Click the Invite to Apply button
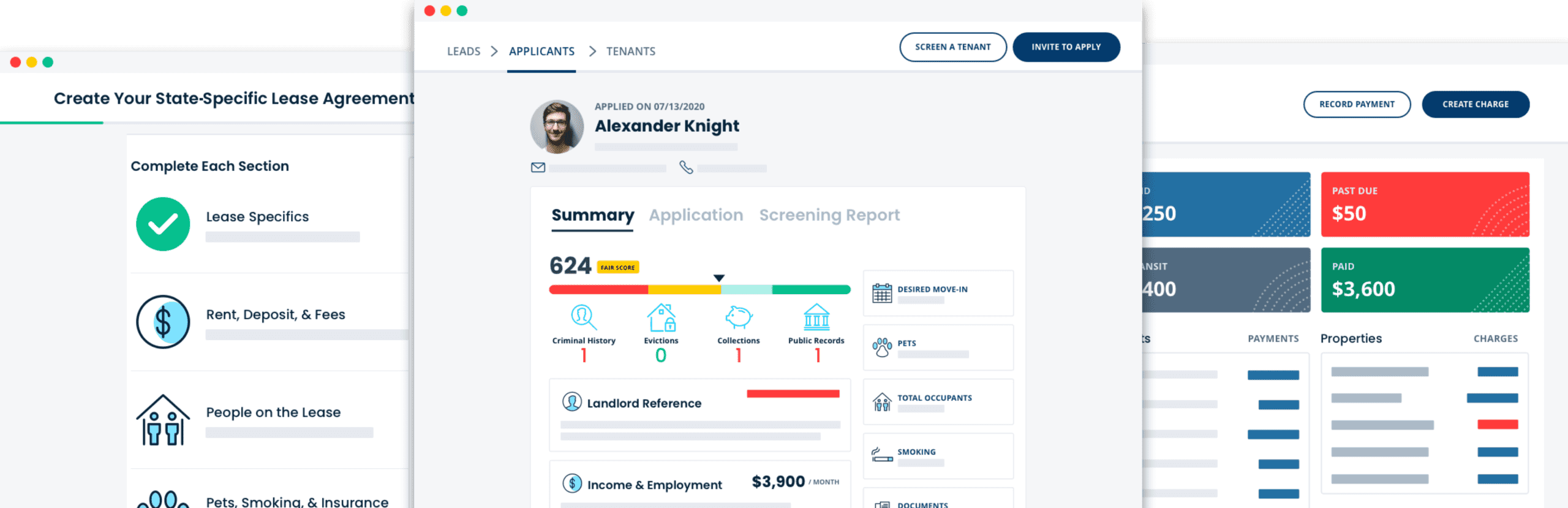The width and height of the screenshot is (1568, 508). 1066,47
